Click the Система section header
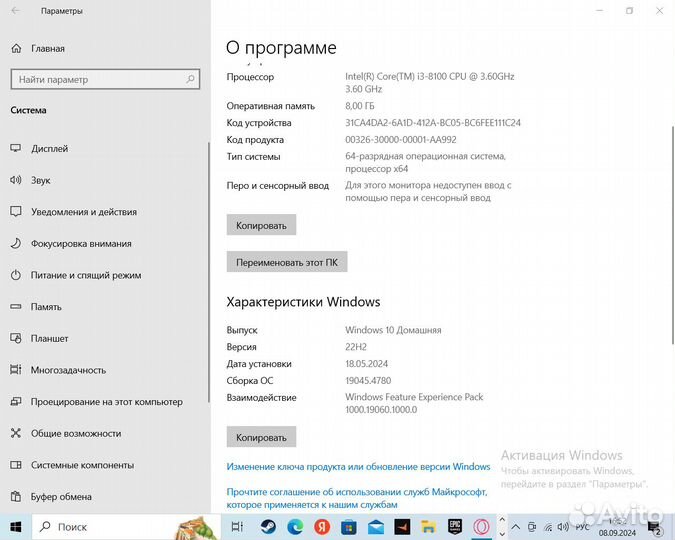Screen dimensions: 675x540 28,110
